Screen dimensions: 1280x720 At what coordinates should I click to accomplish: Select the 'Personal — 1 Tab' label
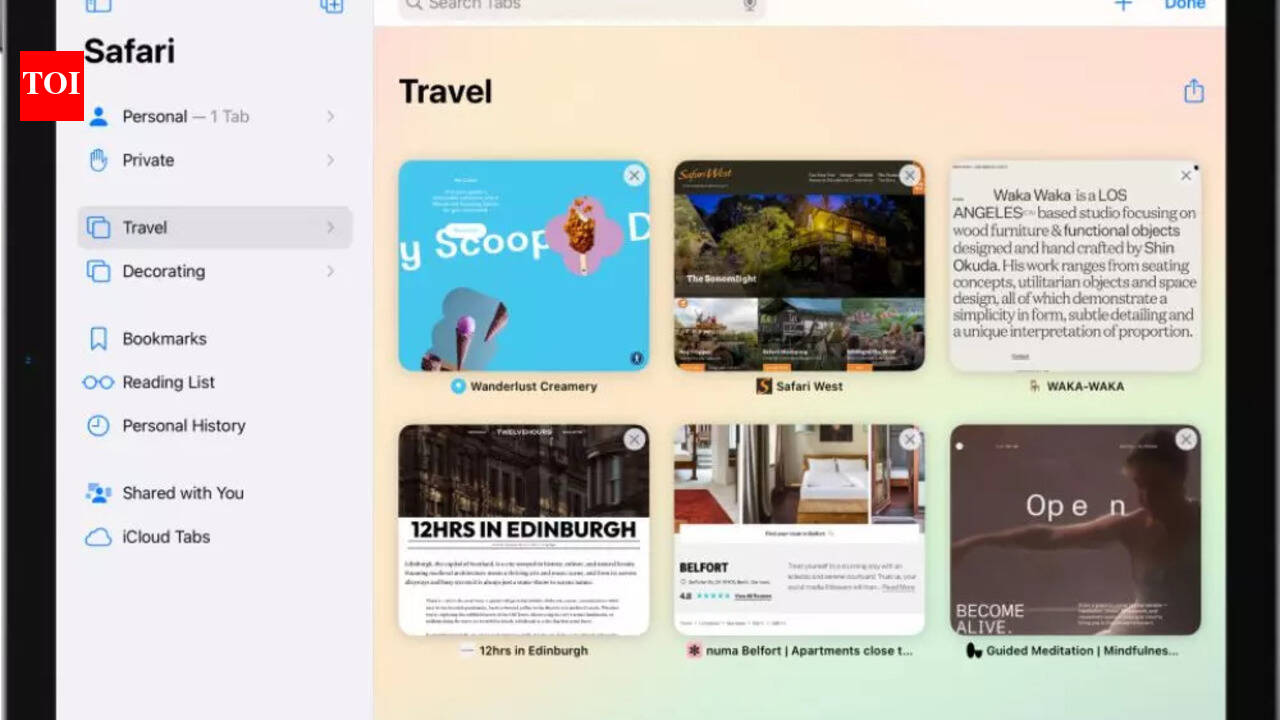(x=186, y=117)
